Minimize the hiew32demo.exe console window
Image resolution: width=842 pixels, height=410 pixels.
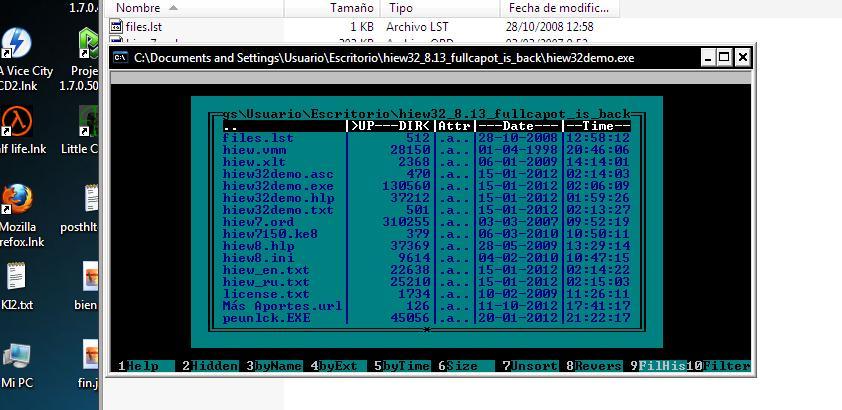pos(709,57)
